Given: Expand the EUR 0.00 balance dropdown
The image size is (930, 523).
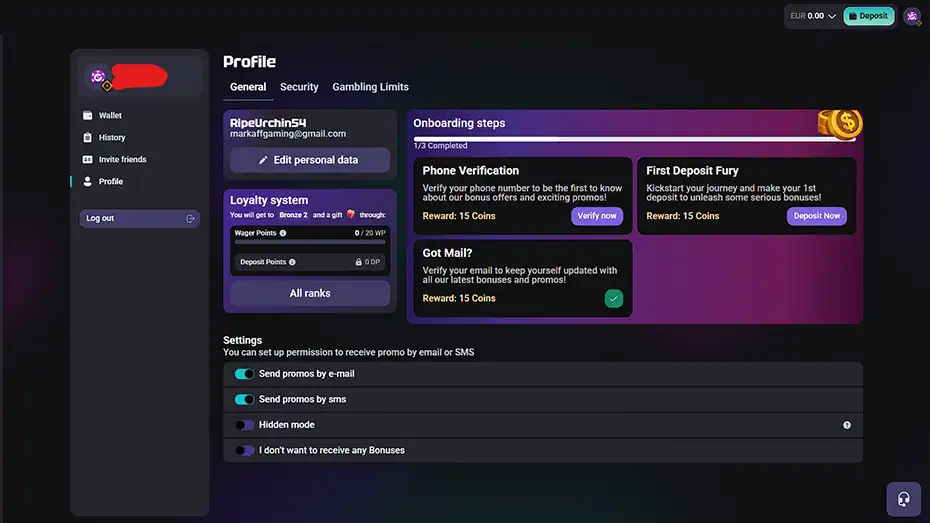Looking at the screenshot, I should (x=813, y=16).
